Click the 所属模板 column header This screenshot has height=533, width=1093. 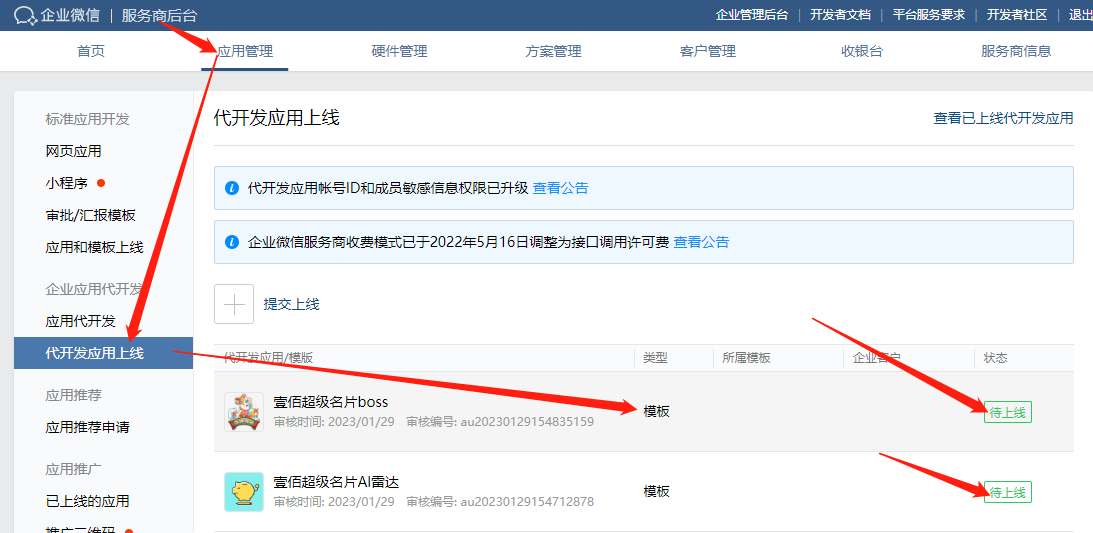[x=747, y=358]
